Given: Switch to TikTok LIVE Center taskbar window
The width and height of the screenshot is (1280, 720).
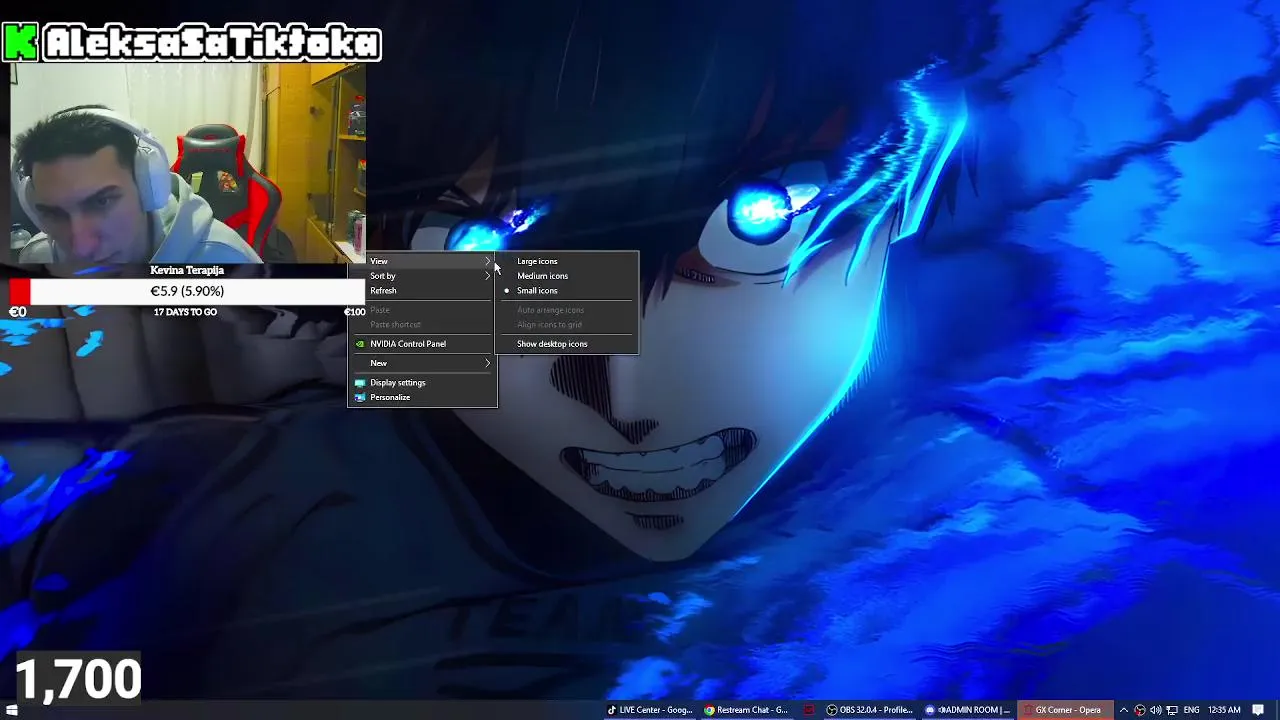Looking at the screenshot, I should tap(650, 710).
